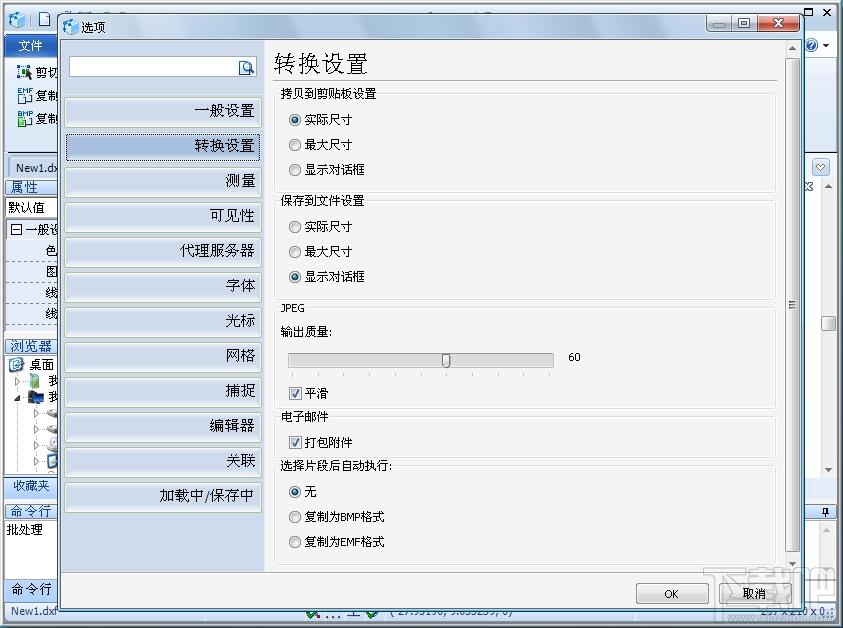Viewport: 843px width, 628px height.
Task: Click inside the options search field
Action: 154,67
